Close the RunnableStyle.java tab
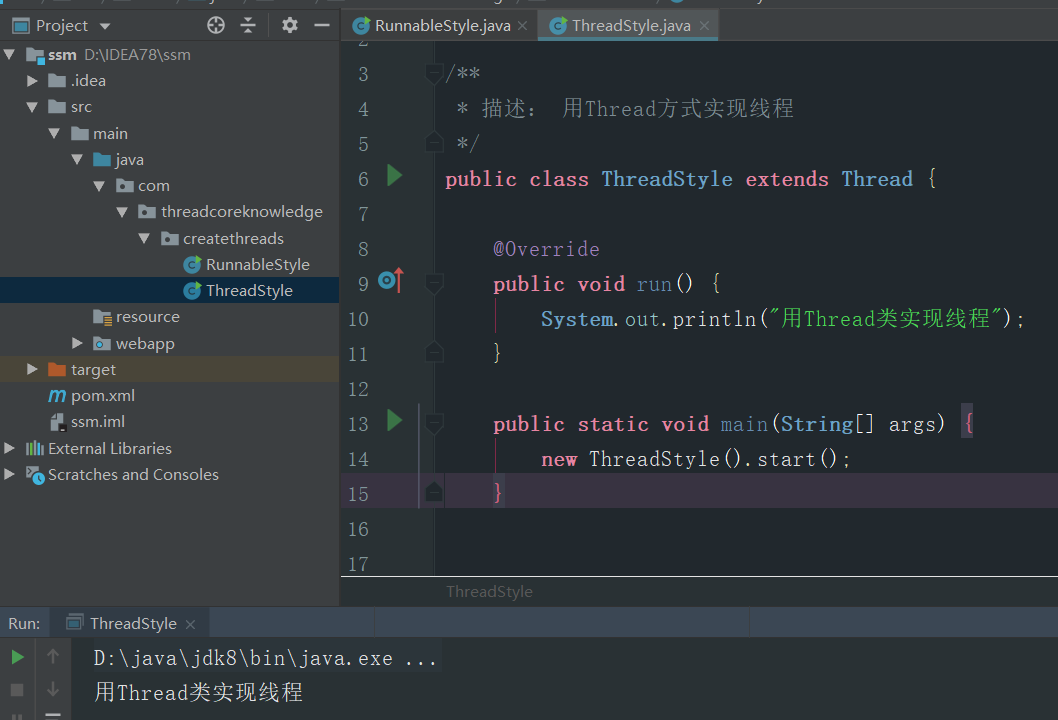Image resolution: width=1058 pixels, height=720 pixels. click(x=522, y=26)
